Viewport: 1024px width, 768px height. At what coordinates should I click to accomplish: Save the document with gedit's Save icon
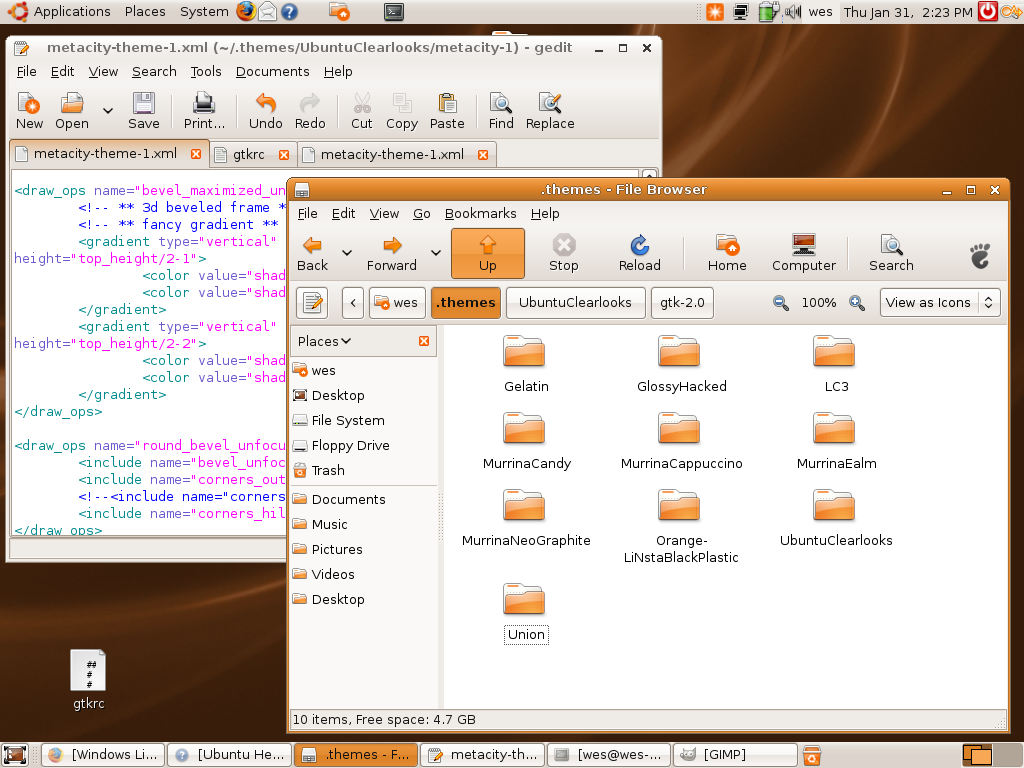[x=144, y=111]
